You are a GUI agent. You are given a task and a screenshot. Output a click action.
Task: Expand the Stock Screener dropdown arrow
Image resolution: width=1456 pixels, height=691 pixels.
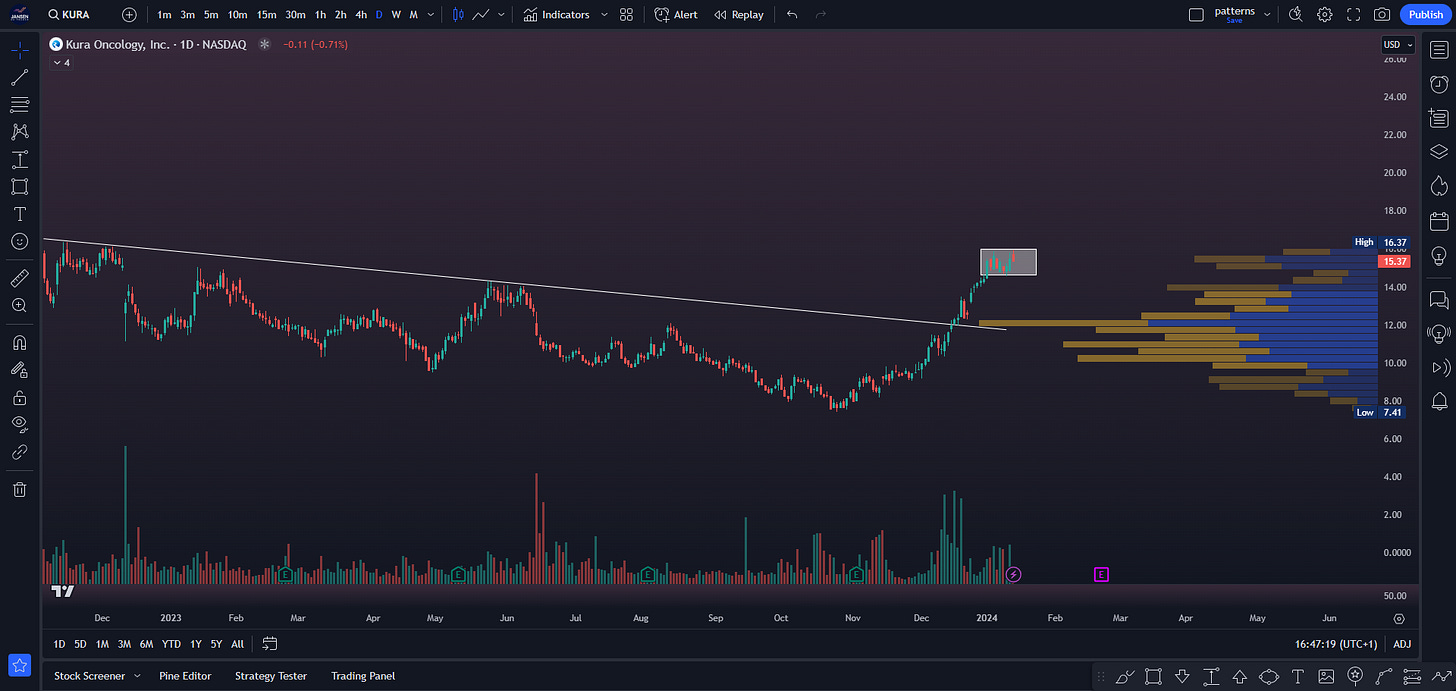click(136, 676)
